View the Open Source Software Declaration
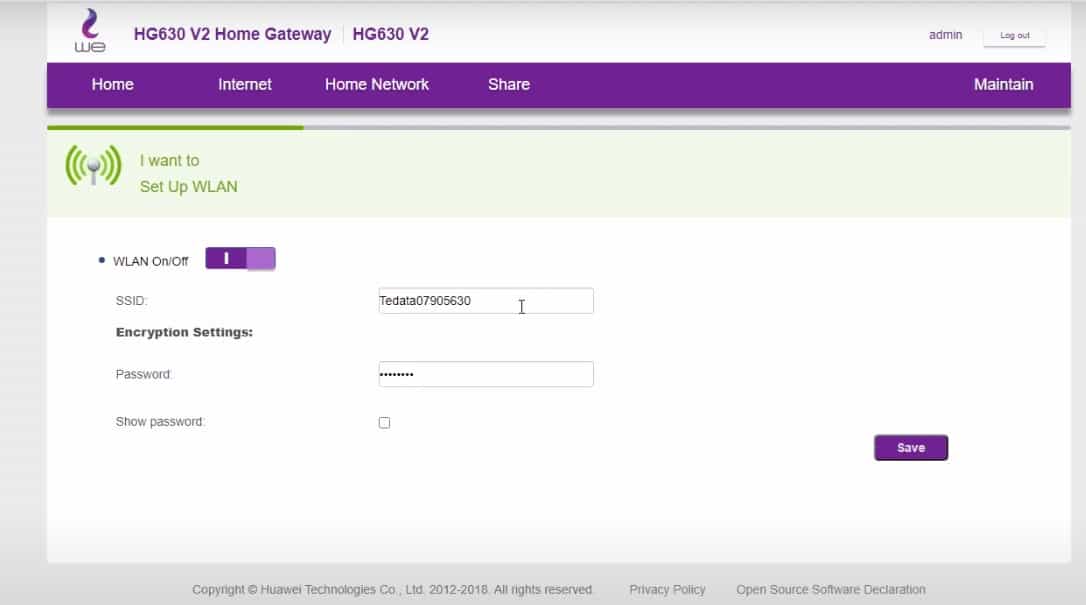The height and width of the screenshot is (605, 1086). [x=830, y=590]
